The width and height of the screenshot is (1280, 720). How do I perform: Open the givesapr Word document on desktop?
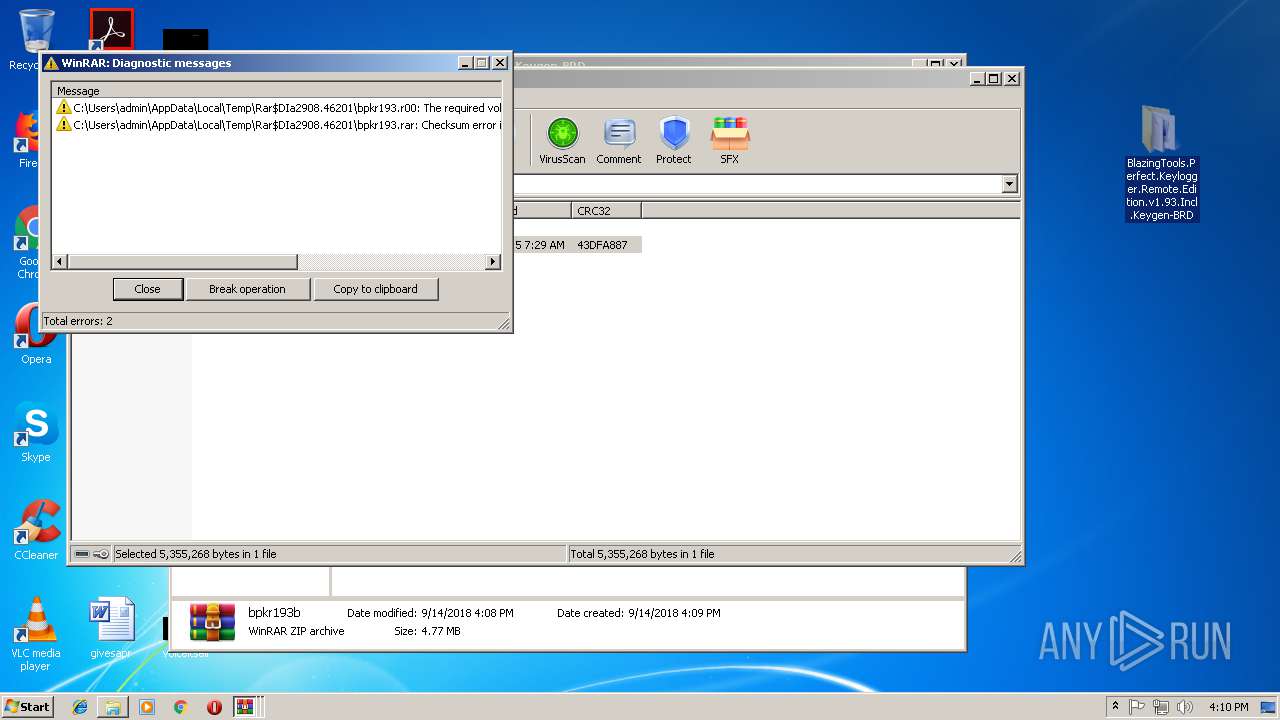click(111, 628)
